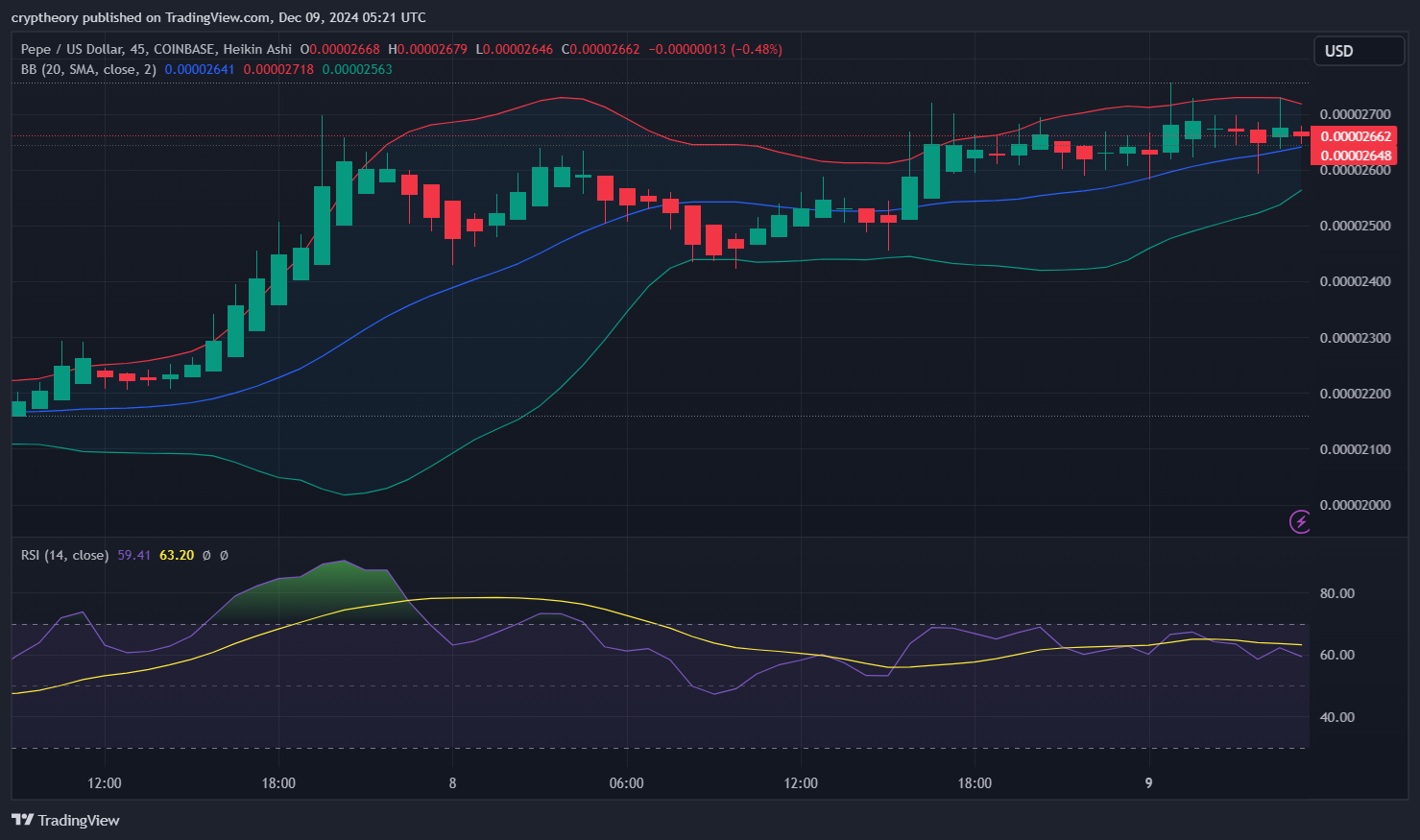Select the BB (20, SMA, close, 2) indicator label
The height and width of the screenshot is (840, 1420).
pos(88,69)
